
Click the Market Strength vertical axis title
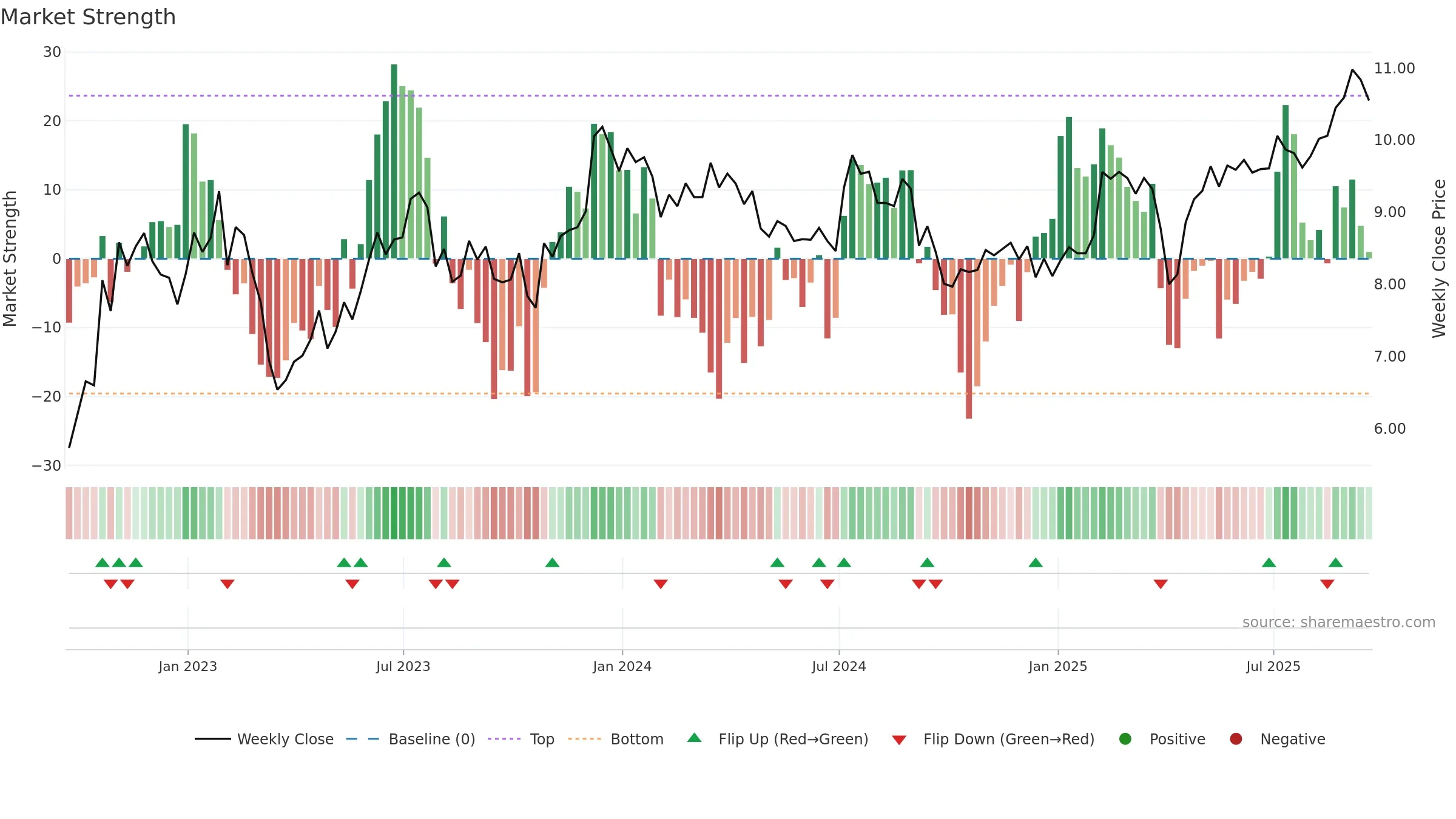[x=10, y=258]
